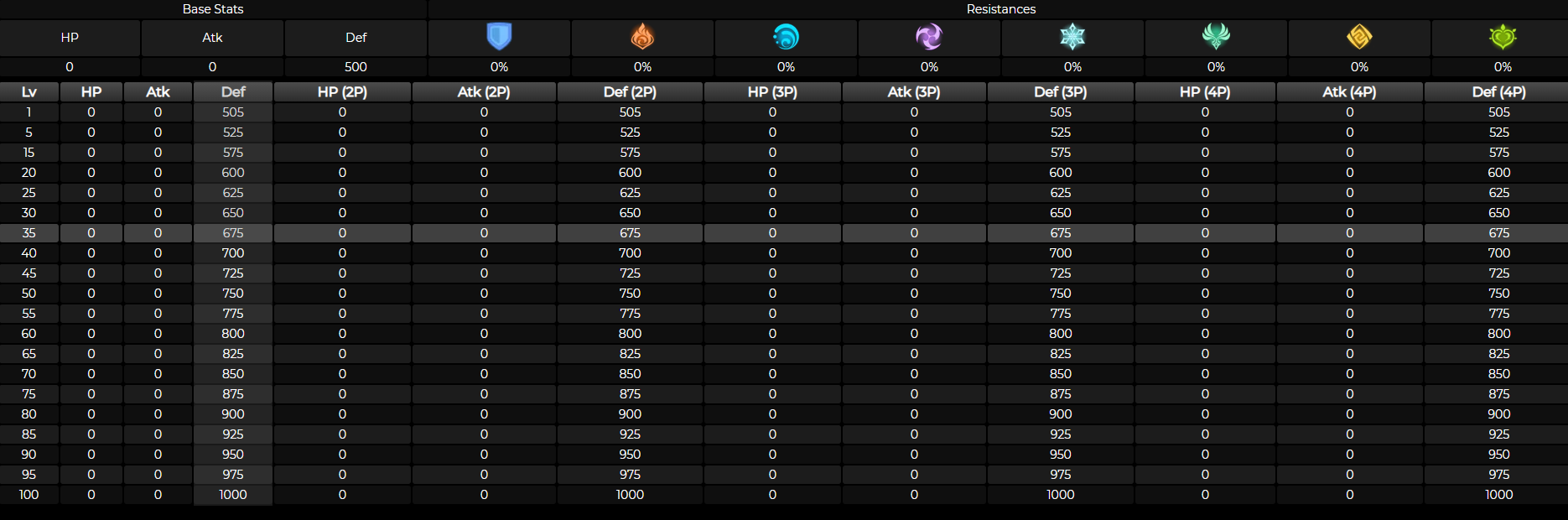Click the Pyro flame resistance icon

click(642, 37)
